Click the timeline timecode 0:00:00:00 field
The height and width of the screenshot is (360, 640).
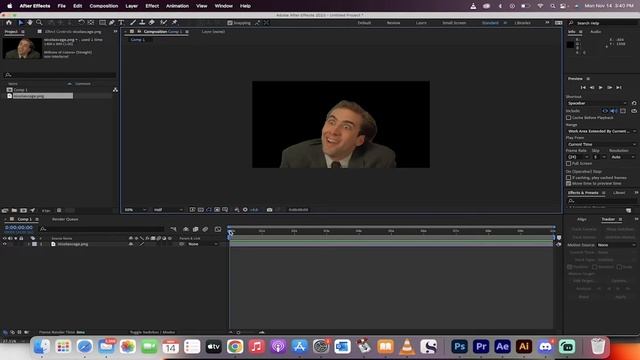click(x=19, y=227)
